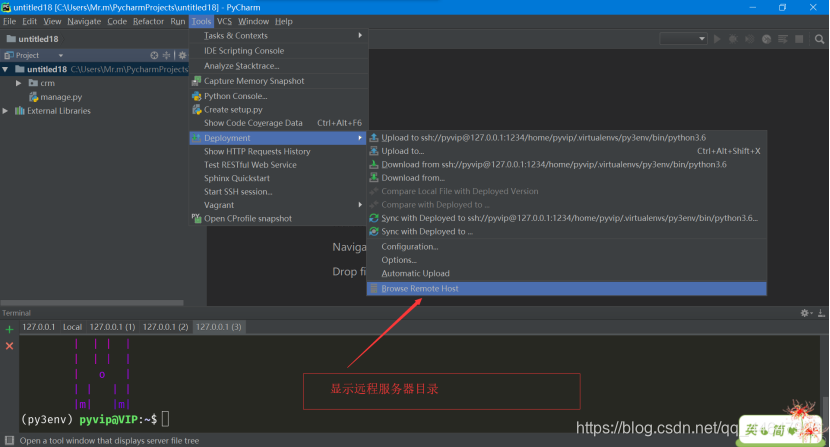Image resolution: width=830 pixels, height=447 pixels.
Task: Click the manage.py Python file icon
Action: coord(33,97)
